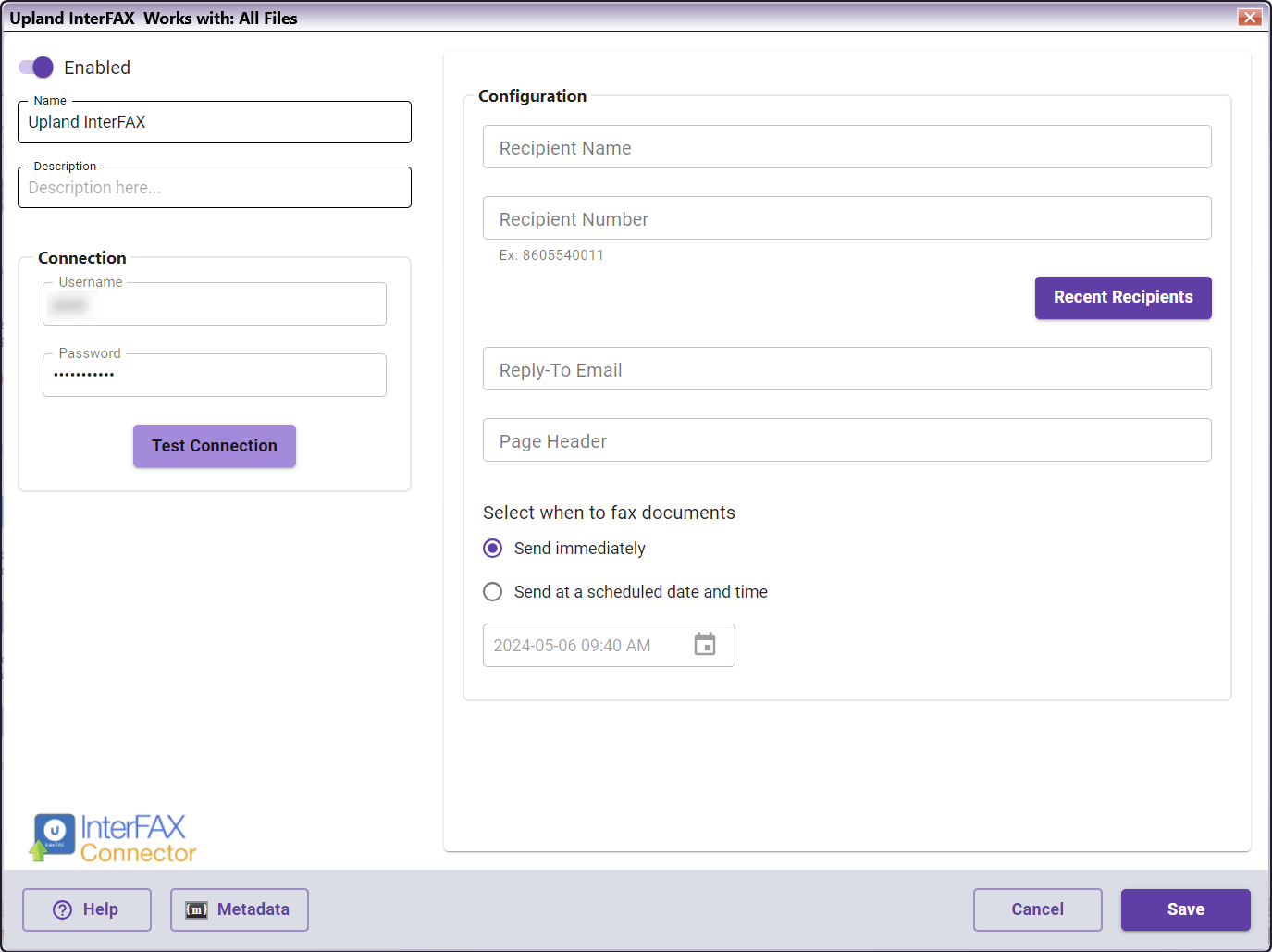Select the Password field
The image size is (1272, 952).
coord(215,376)
